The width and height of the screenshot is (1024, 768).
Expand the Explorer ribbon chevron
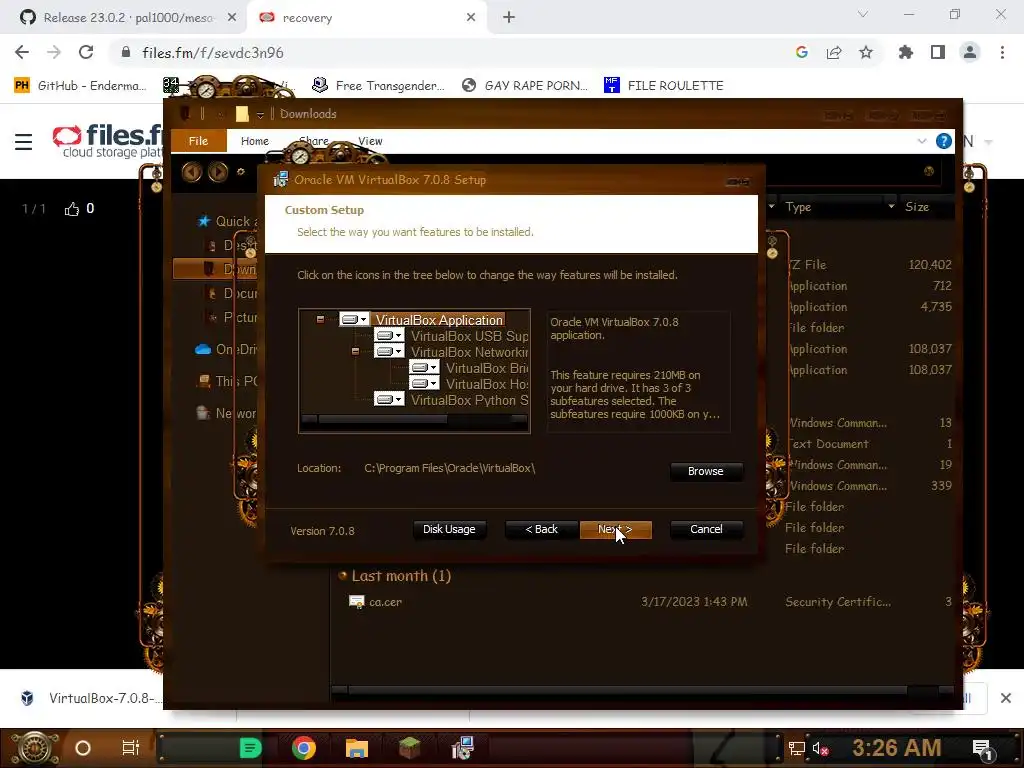[x=921, y=141]
